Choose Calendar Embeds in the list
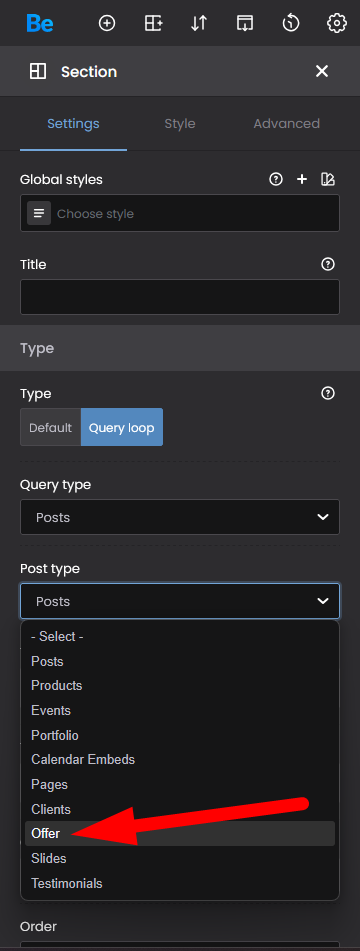 tap(180, 759)
